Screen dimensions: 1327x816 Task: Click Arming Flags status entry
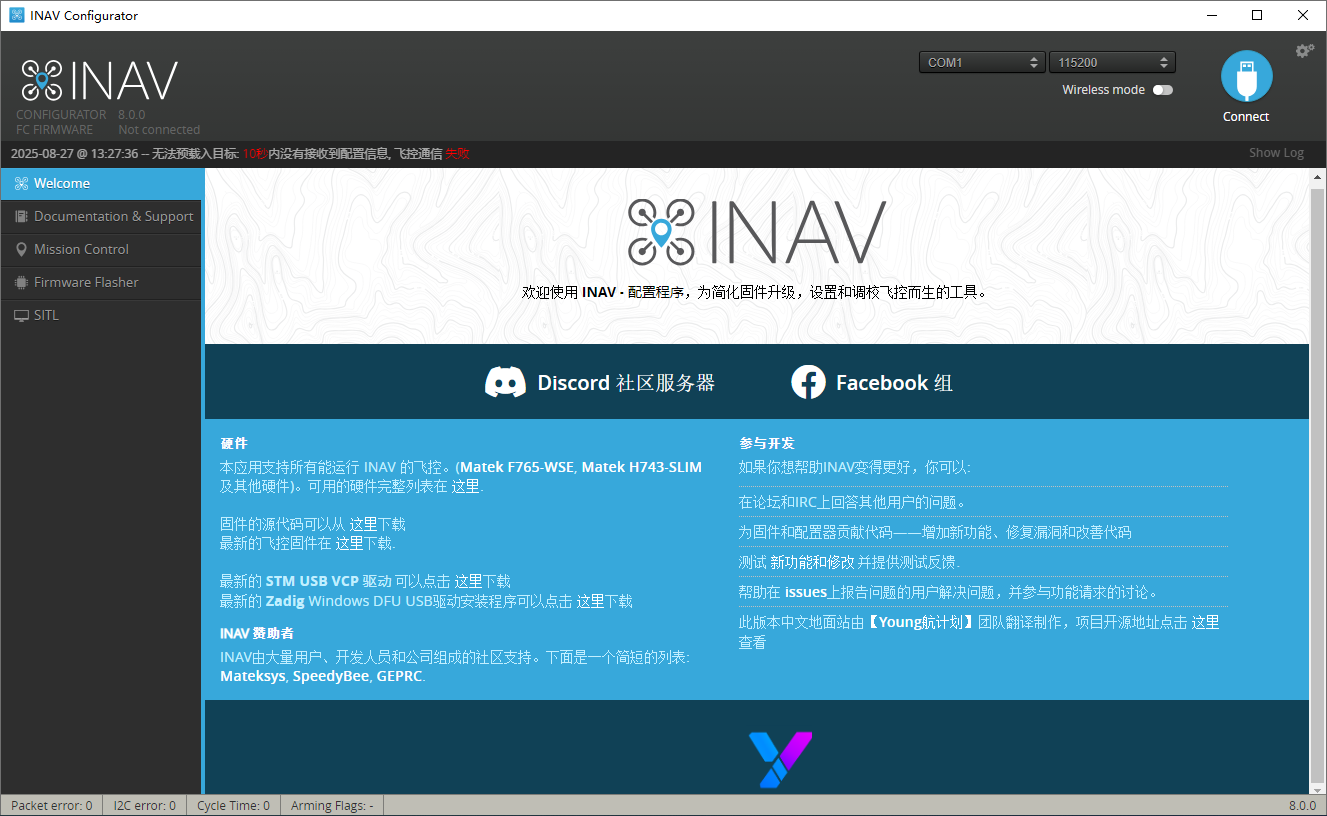[x=332, y=805]
